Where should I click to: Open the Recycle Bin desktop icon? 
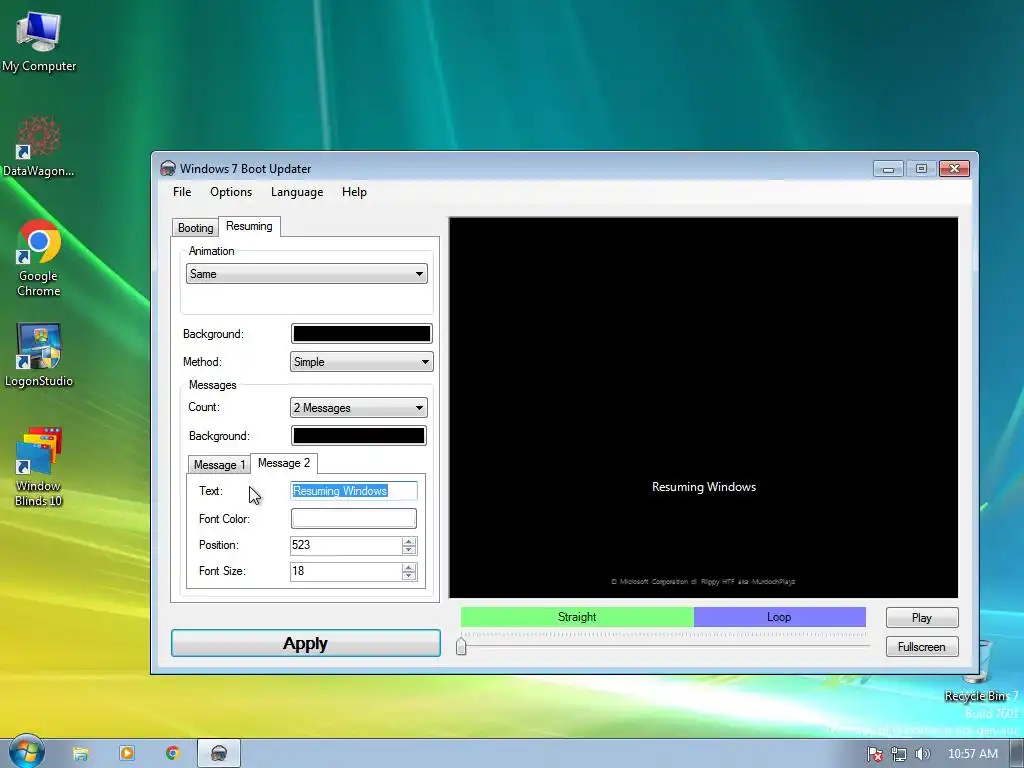pos(981,669)
